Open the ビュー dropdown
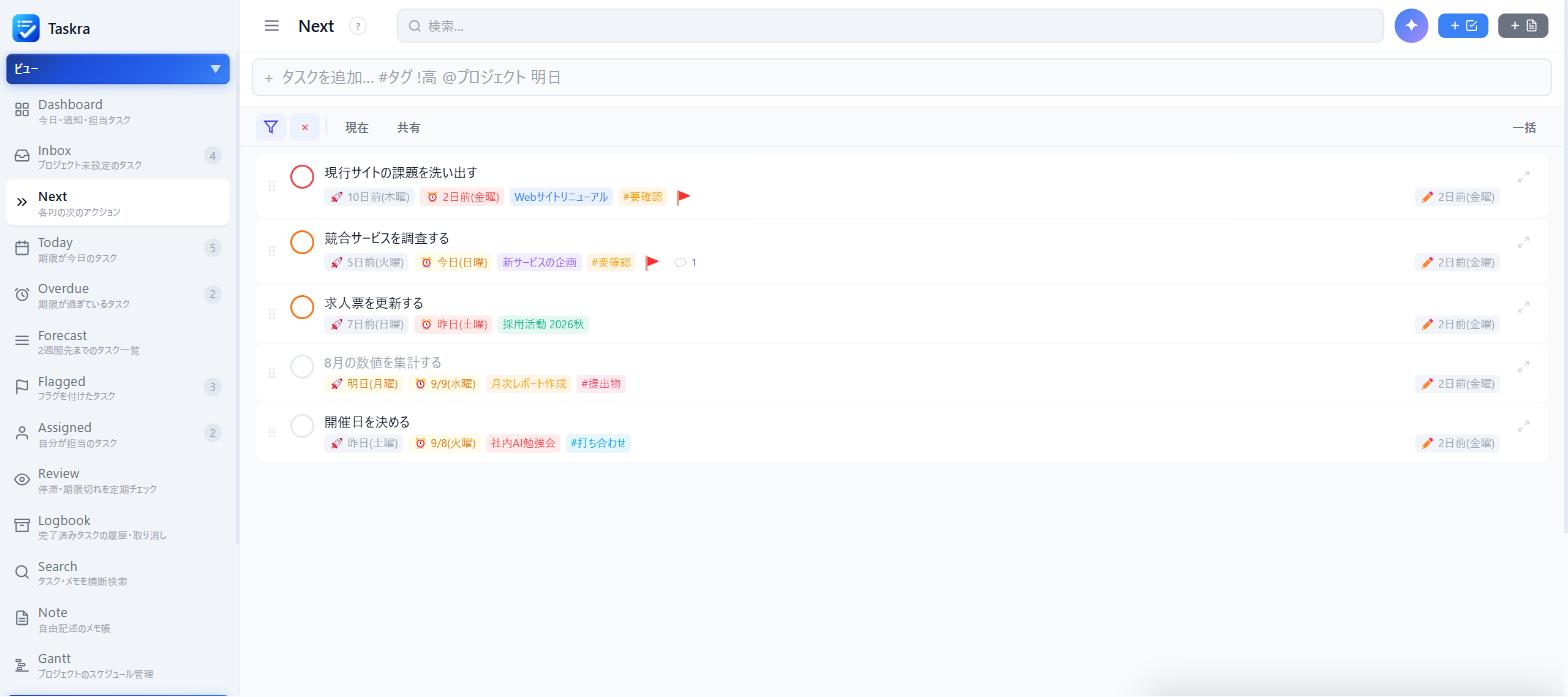 118,69
